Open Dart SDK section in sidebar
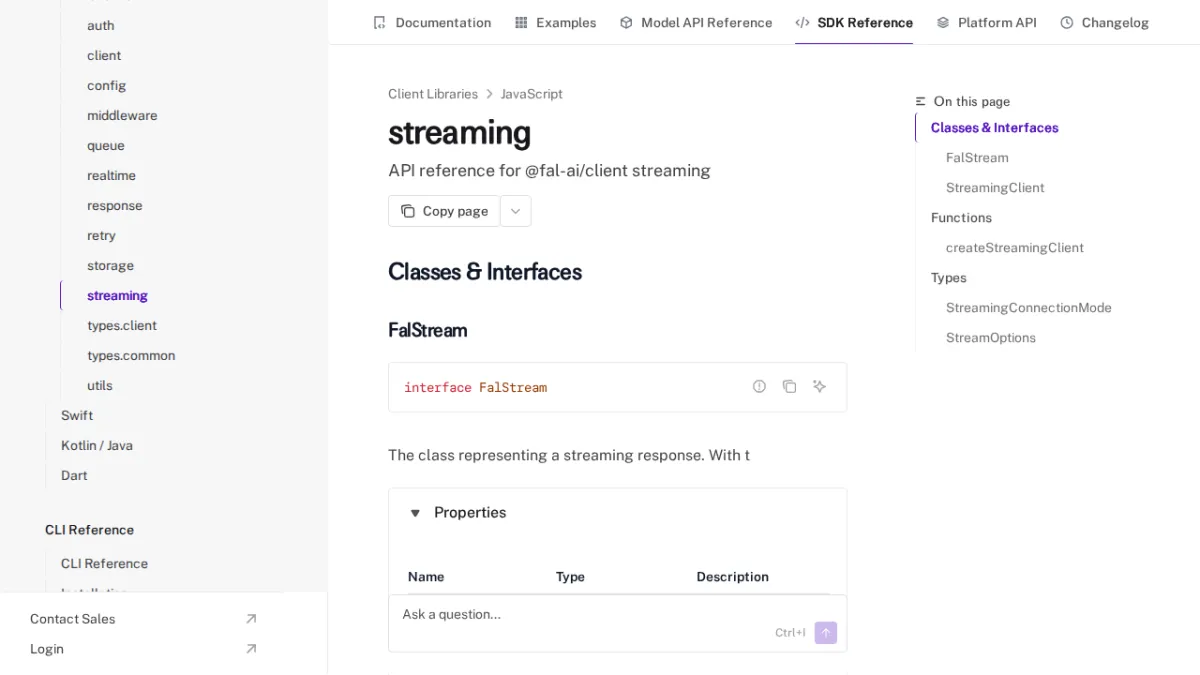1200x675 pixels. pyautogui.click(x=74, y=475)
